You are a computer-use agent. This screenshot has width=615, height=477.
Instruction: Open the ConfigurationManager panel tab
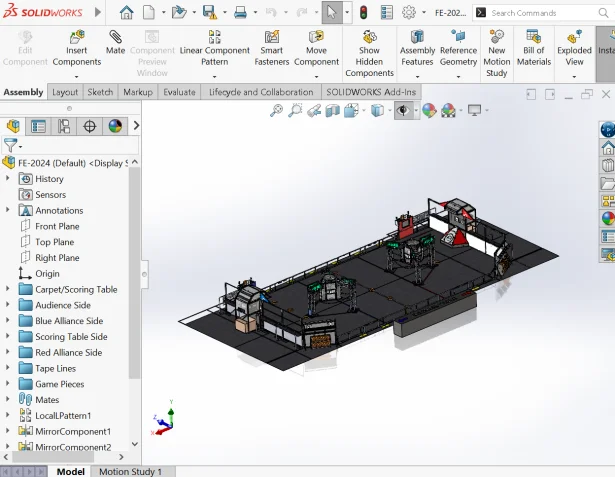point(64,126)
